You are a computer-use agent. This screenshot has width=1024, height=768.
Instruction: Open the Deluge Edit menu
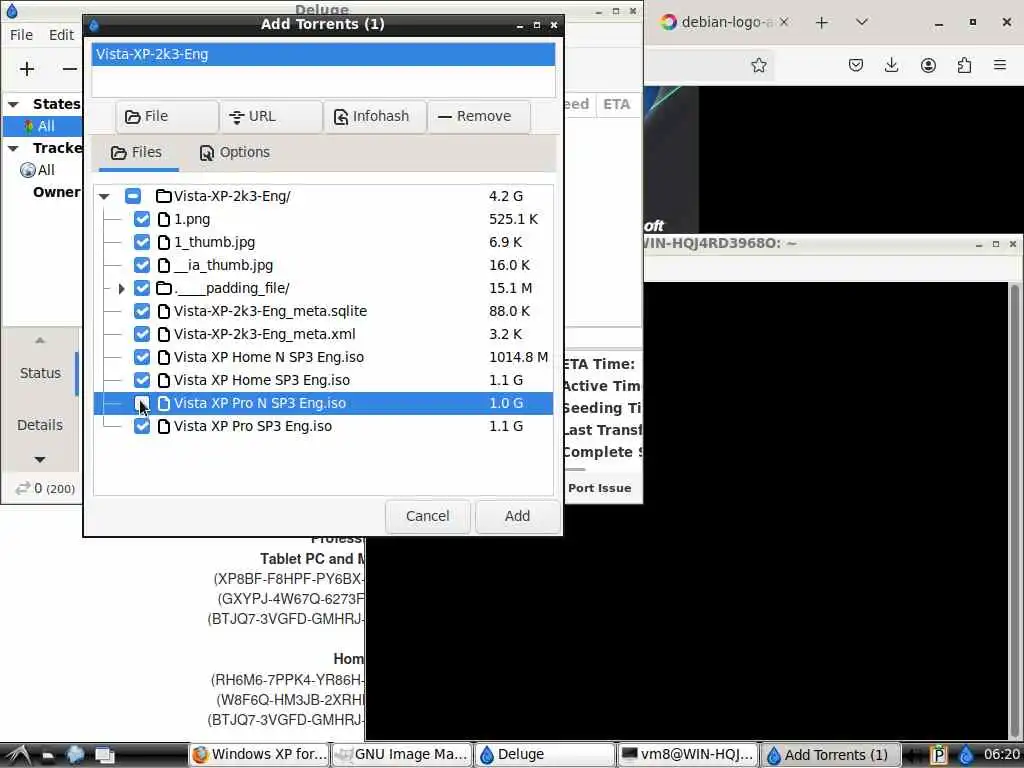tap(61, 35)
